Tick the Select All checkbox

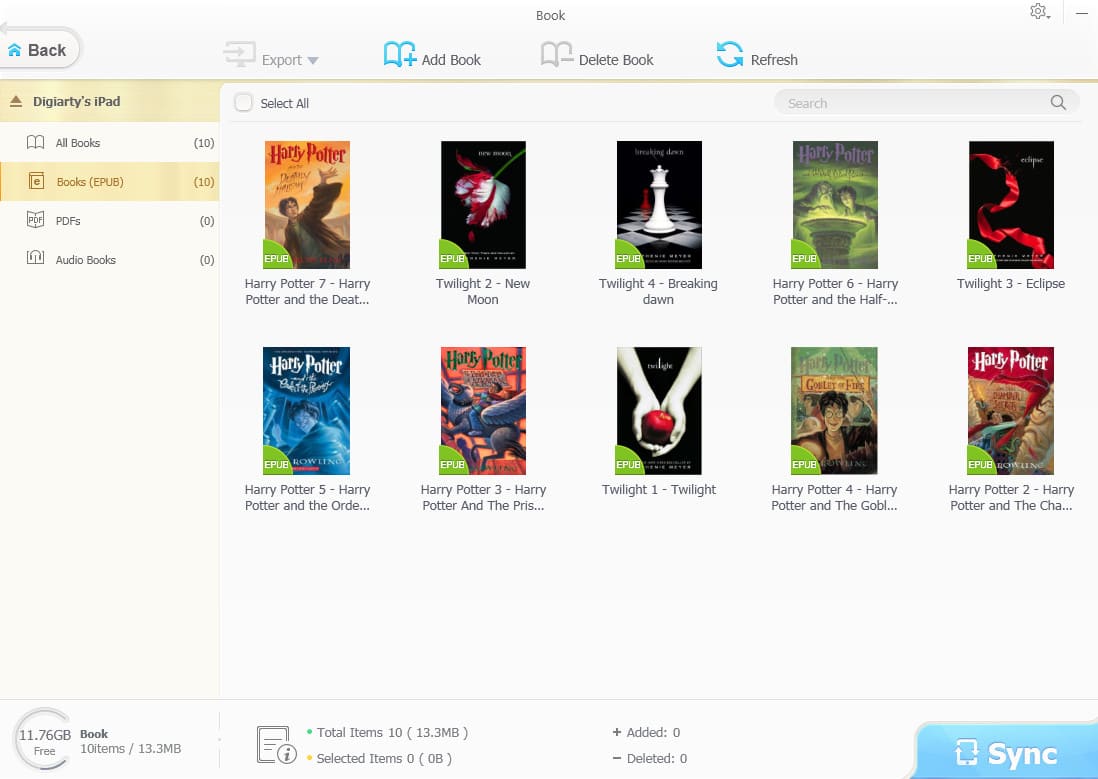[x=243, y=103]
